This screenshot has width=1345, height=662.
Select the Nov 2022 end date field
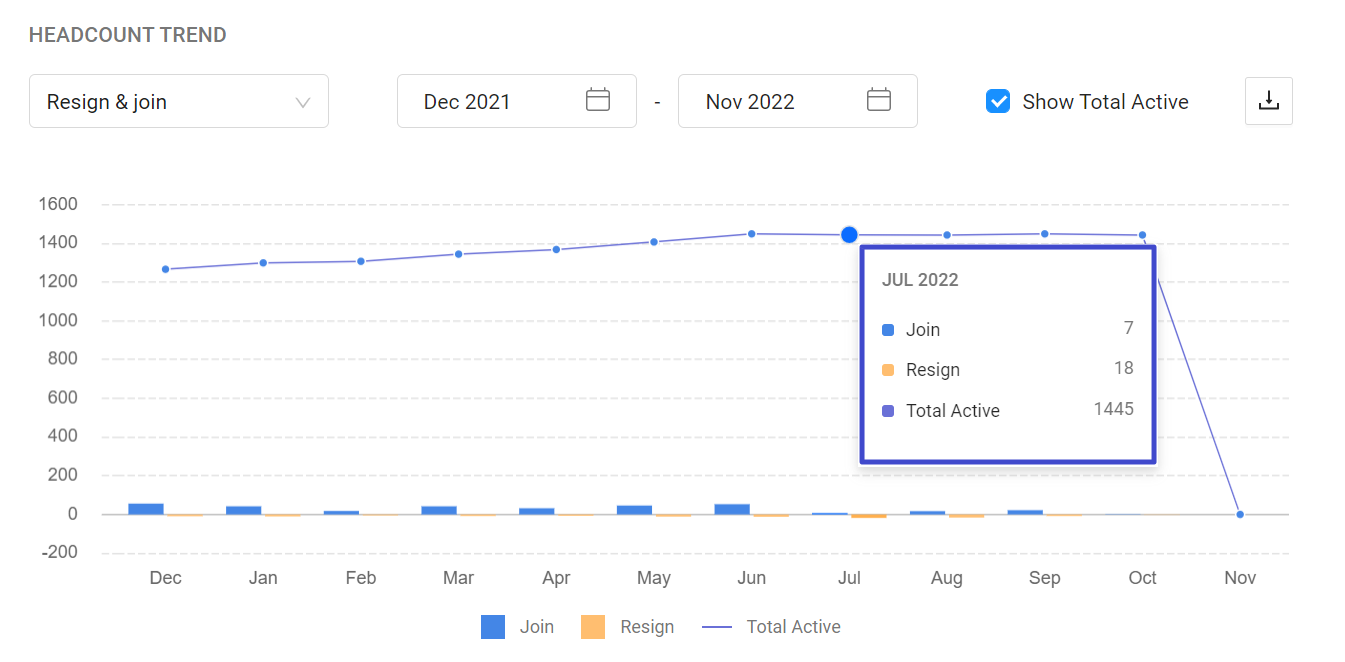[x=750, y=101]
